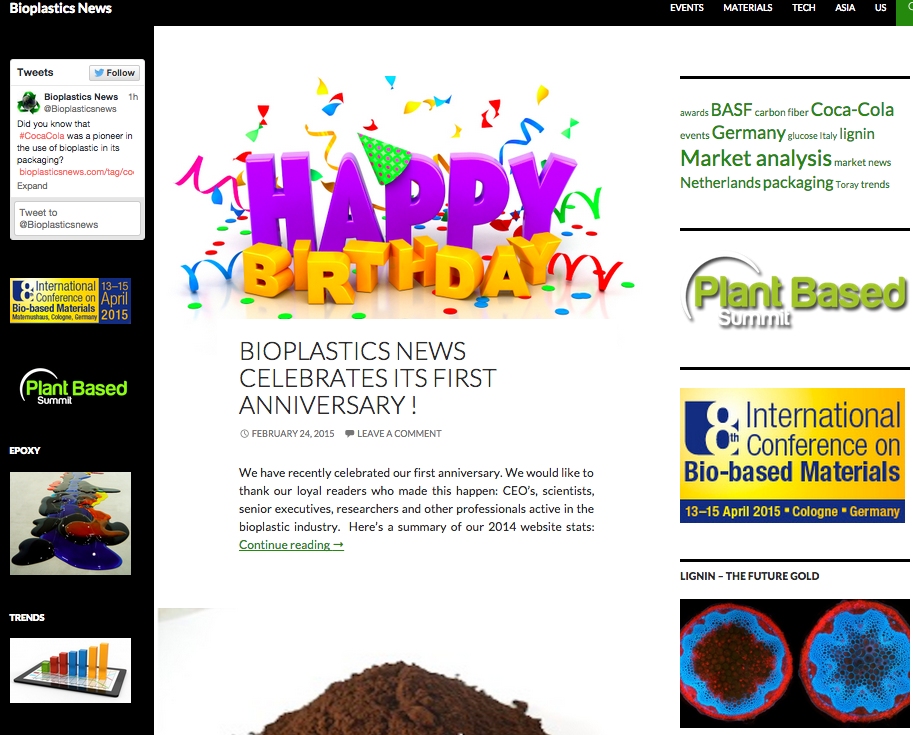Click the Tweet to @Bioplasticsnews input box
The height and width of the screenshot is (735, 913).
(x=76, y=218)
